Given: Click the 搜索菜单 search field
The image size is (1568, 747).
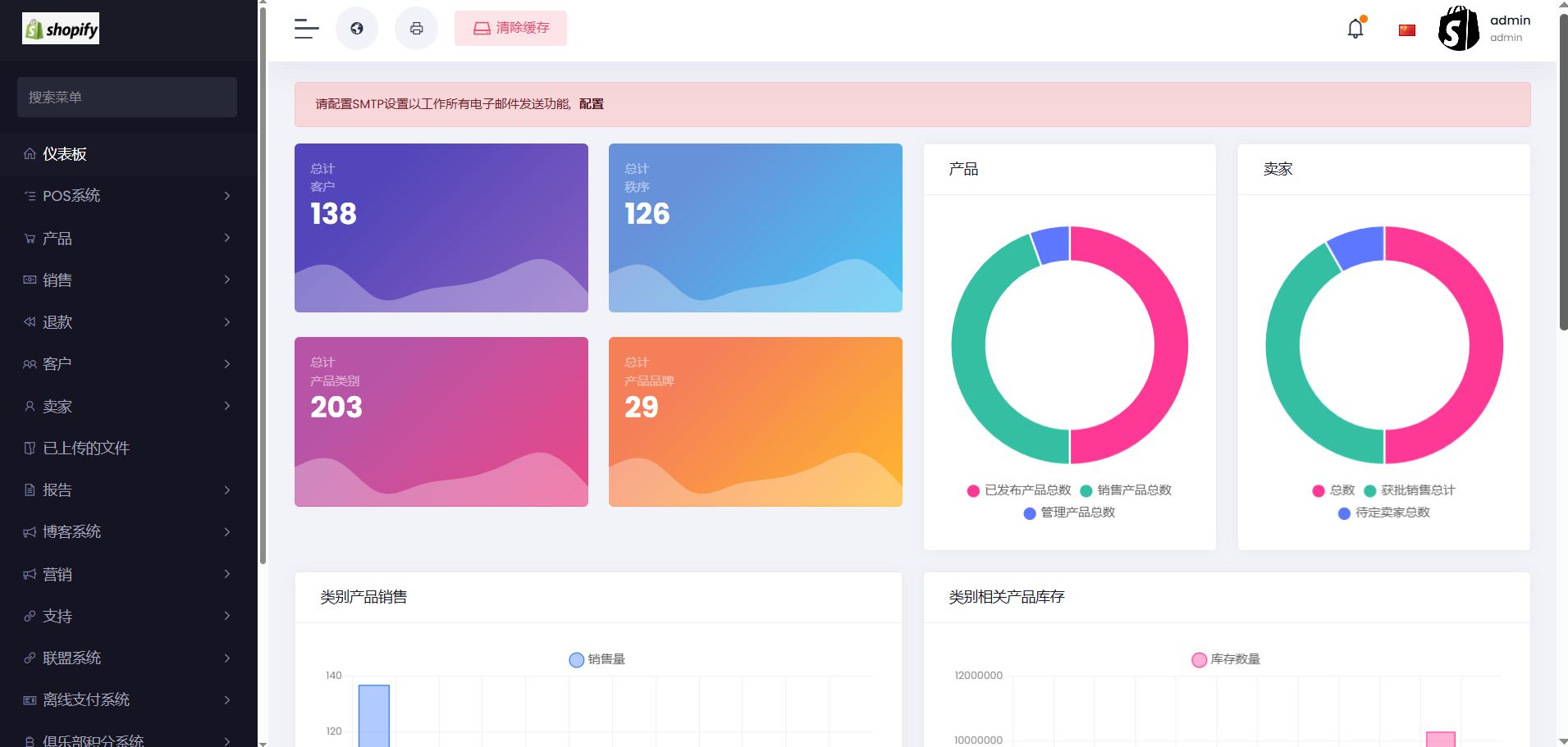Looking at the screenshot, I should (x=127, y=98).
